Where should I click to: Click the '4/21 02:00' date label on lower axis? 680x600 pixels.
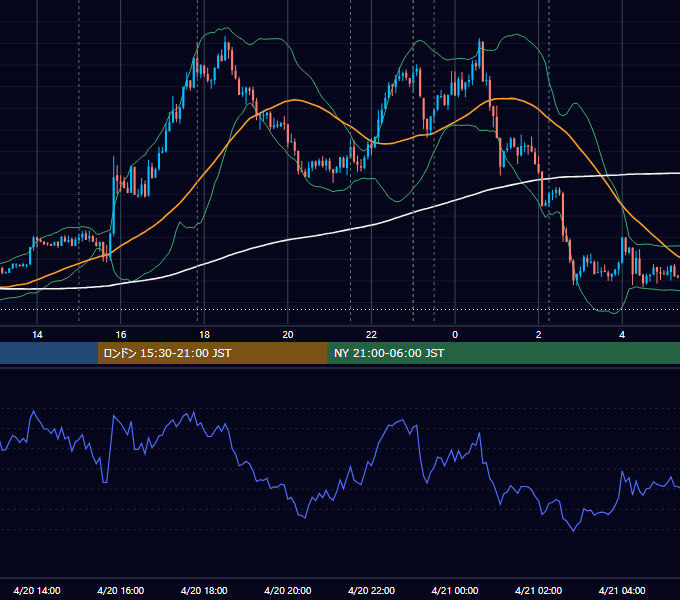(x=539, y=590)
